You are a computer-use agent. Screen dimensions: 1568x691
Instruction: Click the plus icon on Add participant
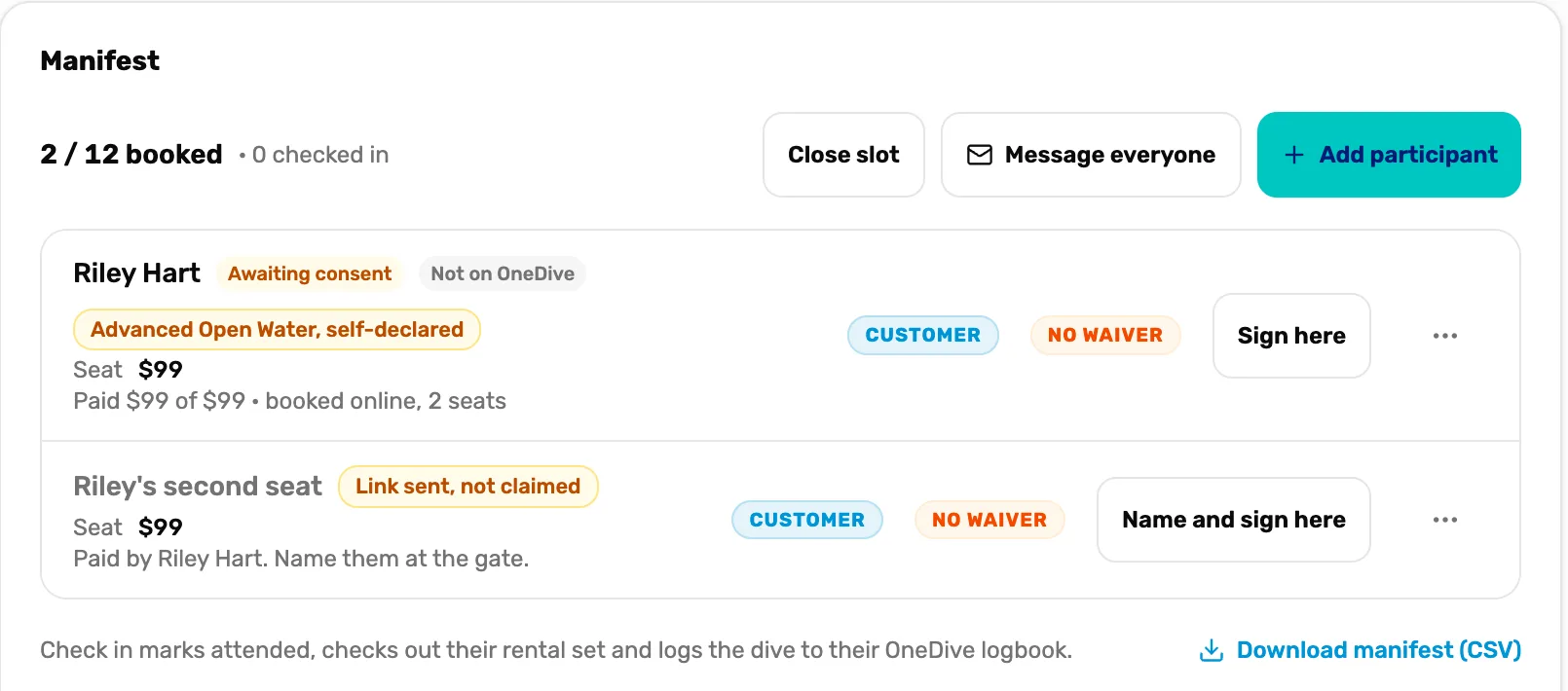tap(1293, 155)
